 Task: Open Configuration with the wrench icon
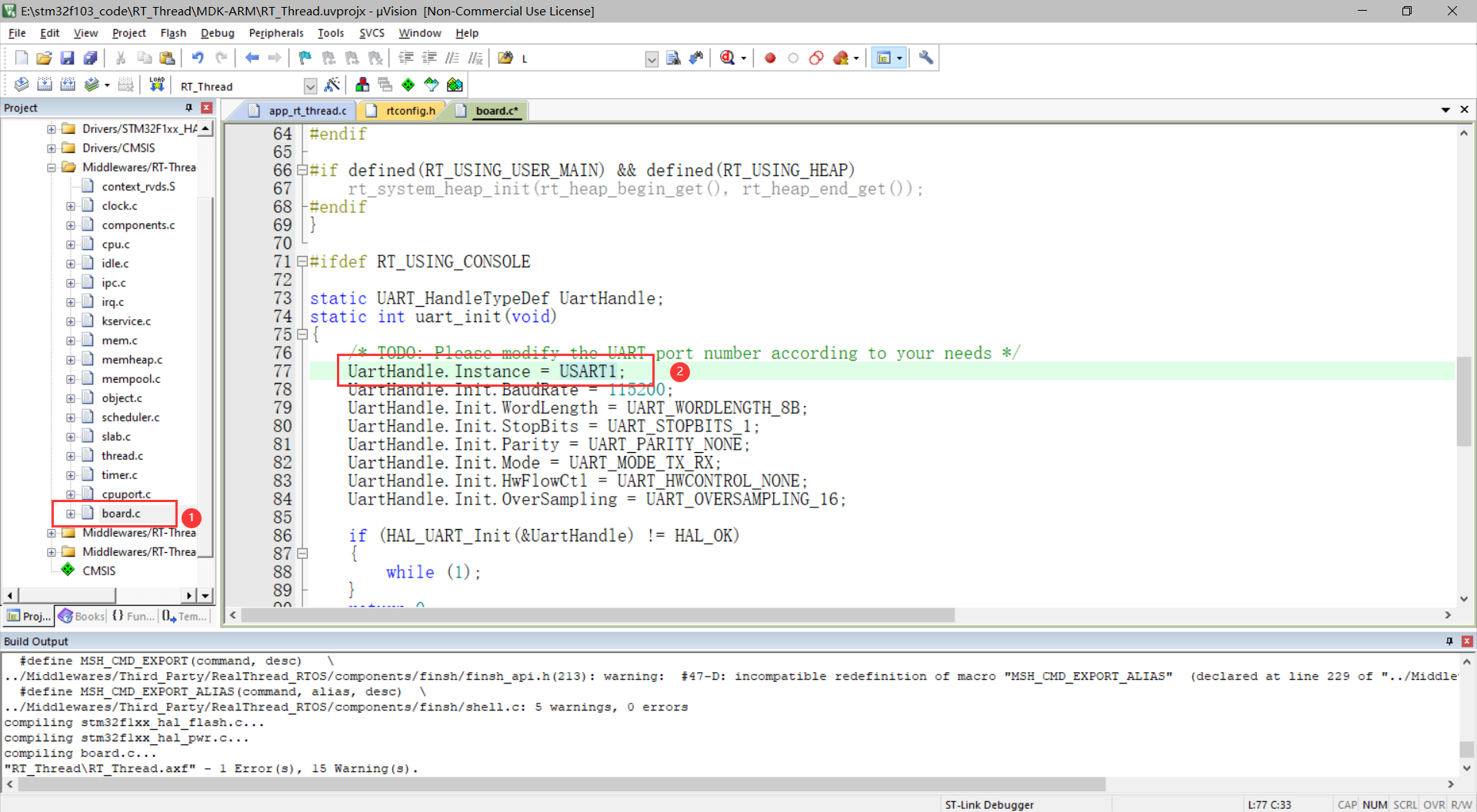pos(926,58)
